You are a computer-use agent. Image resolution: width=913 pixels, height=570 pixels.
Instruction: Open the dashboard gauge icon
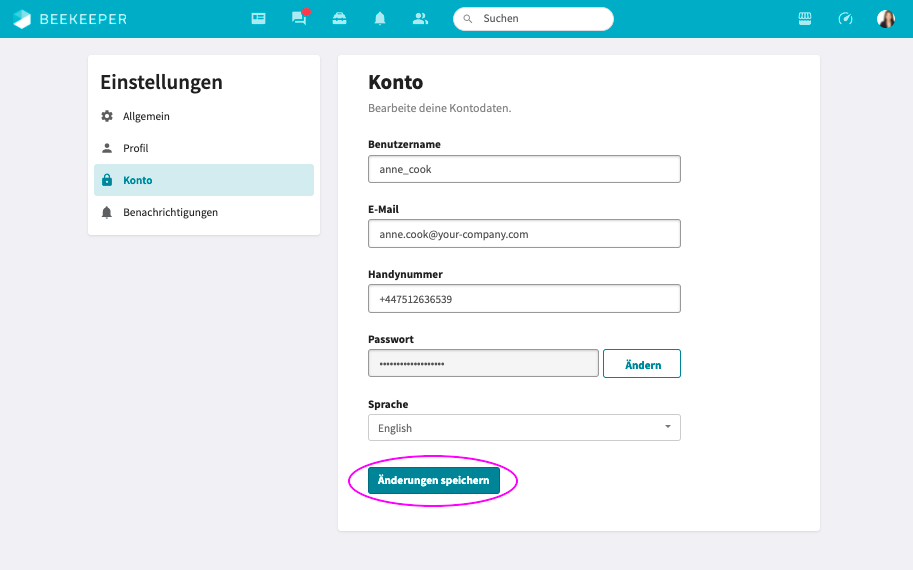tap(845, 19)
